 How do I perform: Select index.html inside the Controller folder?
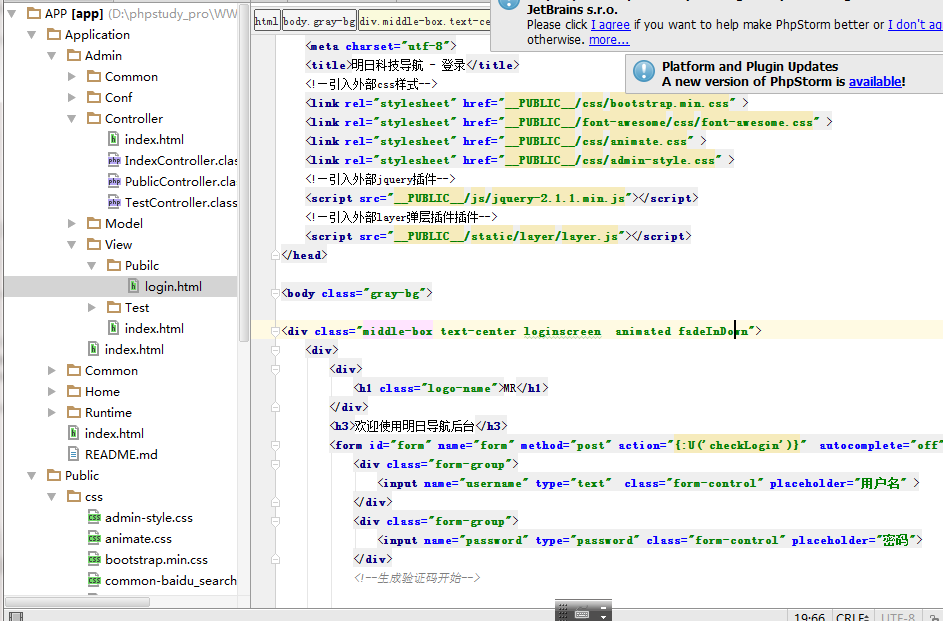[154, 139]
